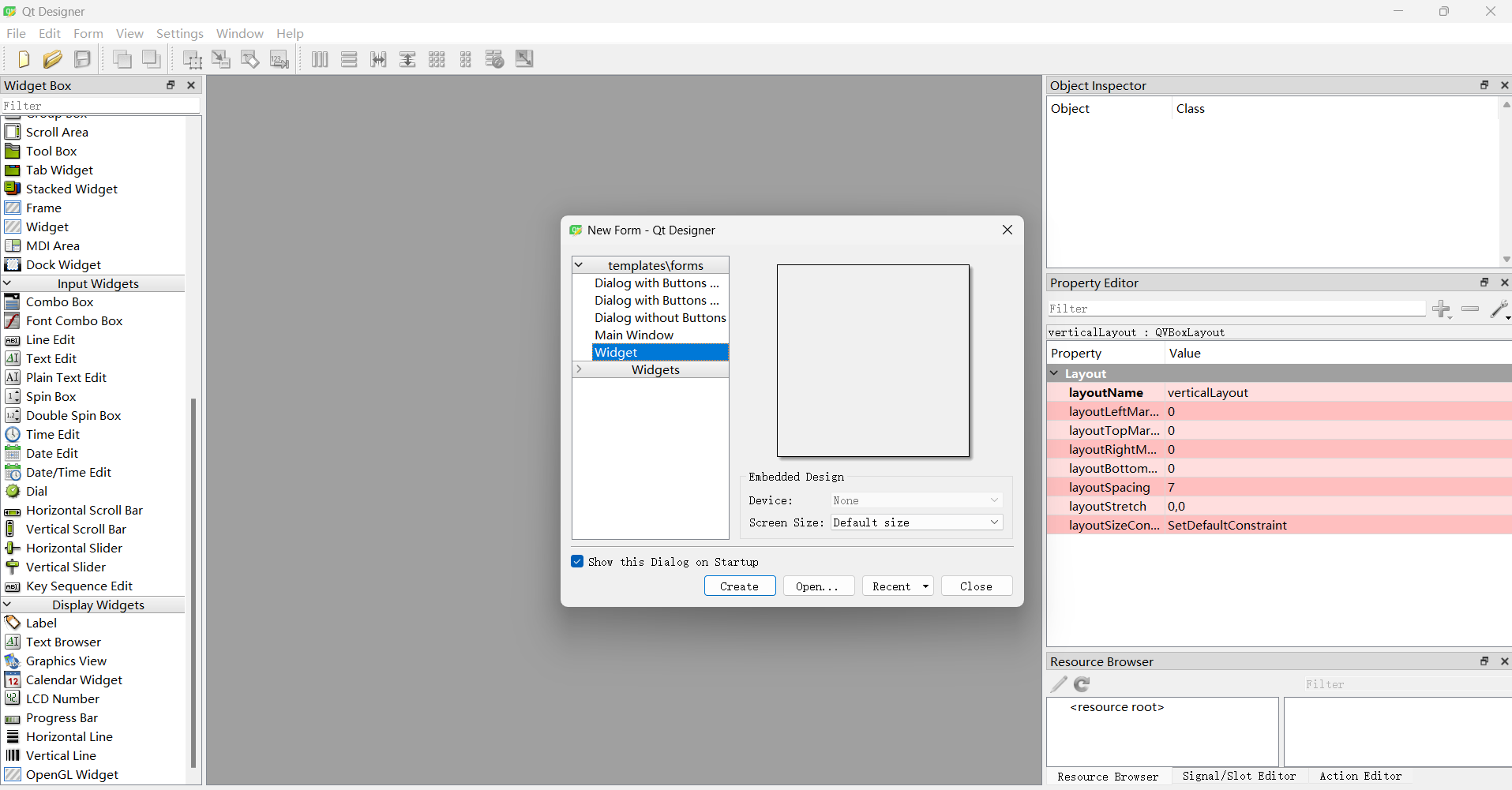This screenshot has width=1512, height=790.
Task: Click Lay Out in a Grid icon
Action: coord(437,59)
